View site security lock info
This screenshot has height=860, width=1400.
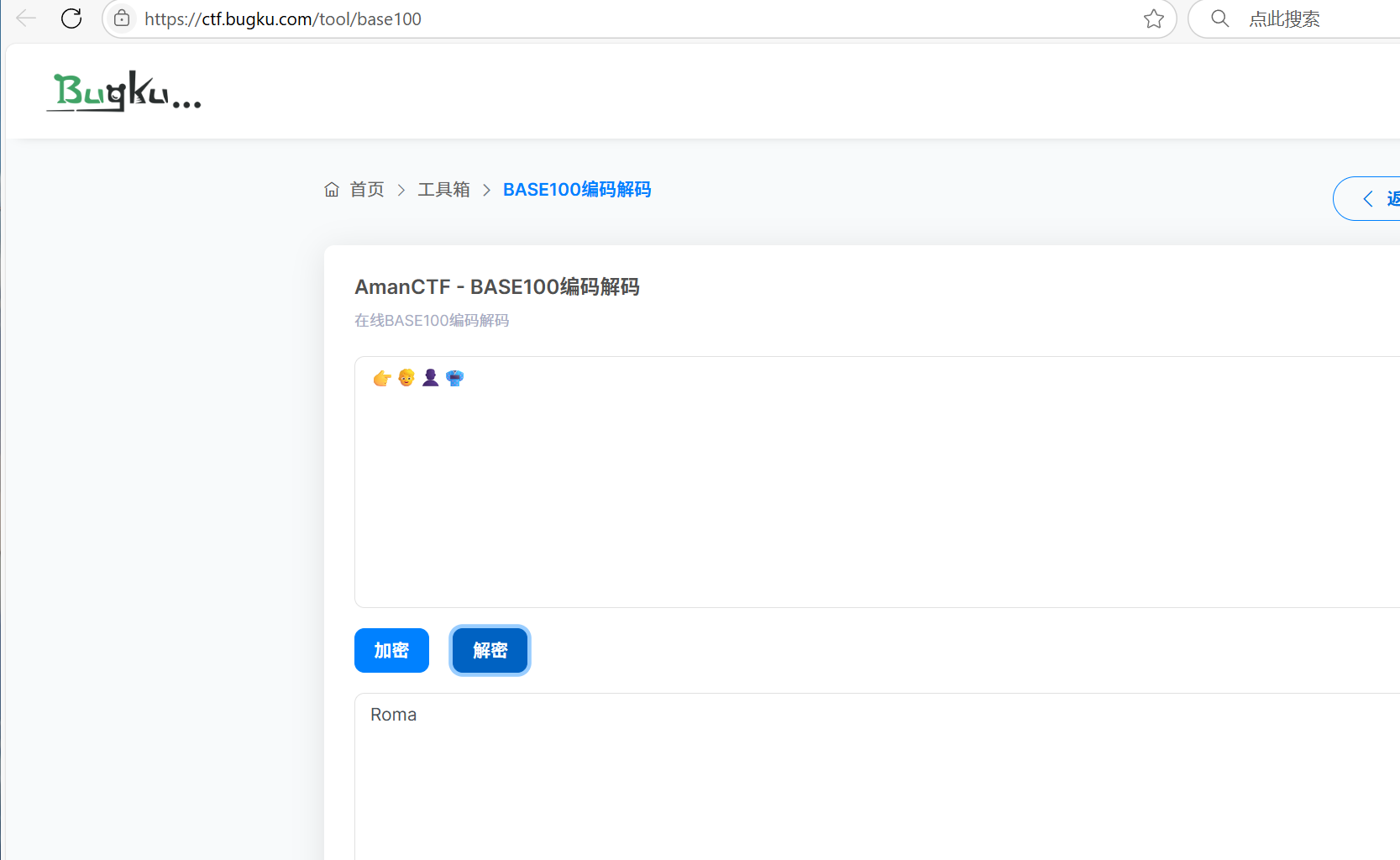(122, 18)
